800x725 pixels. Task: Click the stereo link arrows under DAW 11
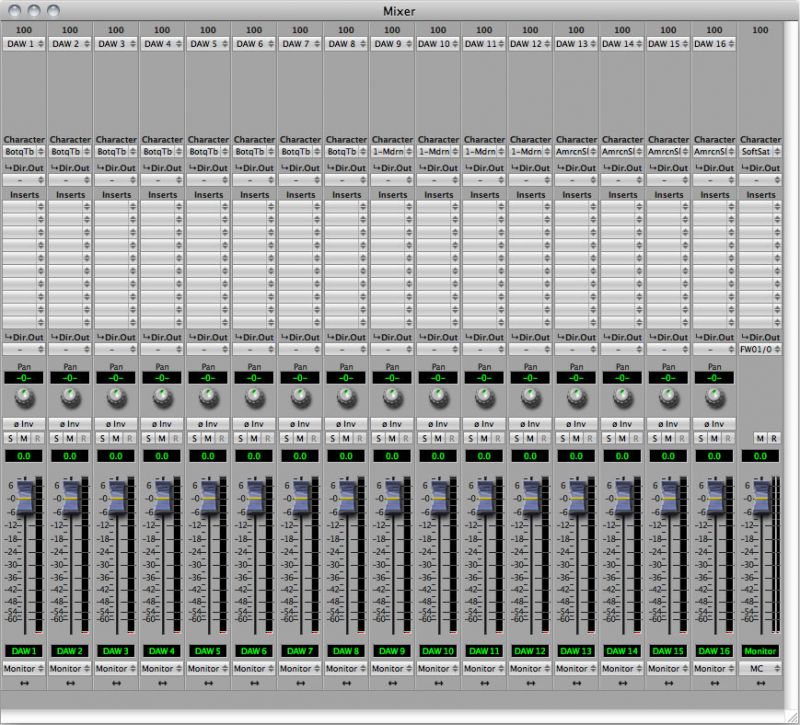485,683
